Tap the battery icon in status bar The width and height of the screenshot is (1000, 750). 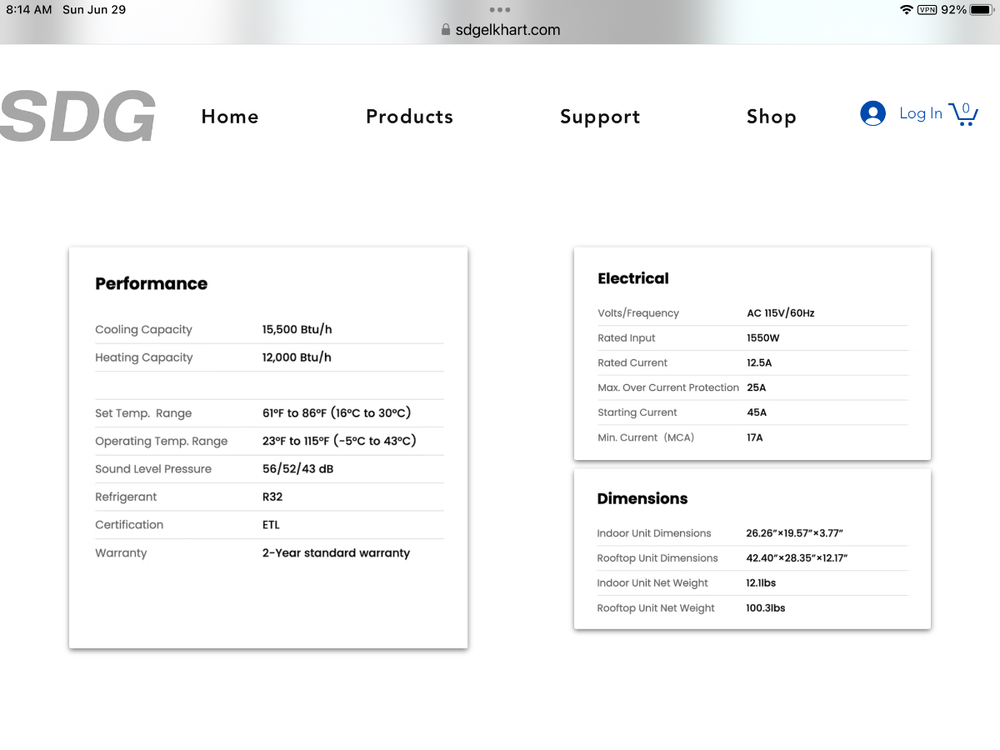(x=980, y=10)
